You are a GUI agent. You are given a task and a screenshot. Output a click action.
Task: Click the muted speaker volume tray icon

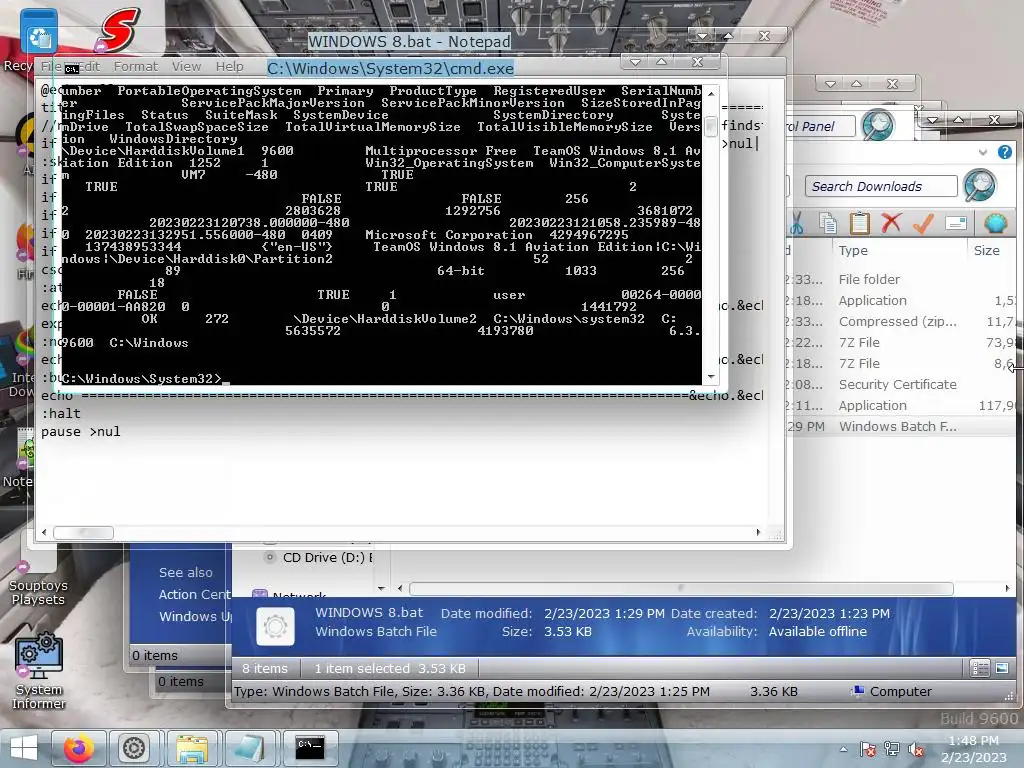pyautogui.click(x=916, y=749)
